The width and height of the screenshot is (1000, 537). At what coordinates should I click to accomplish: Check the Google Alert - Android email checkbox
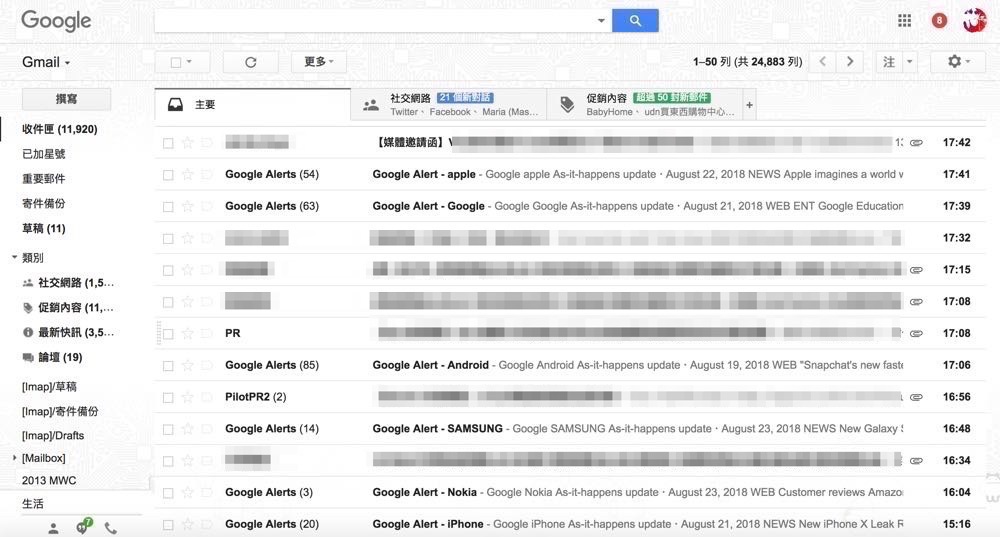(x=168, y=366)
